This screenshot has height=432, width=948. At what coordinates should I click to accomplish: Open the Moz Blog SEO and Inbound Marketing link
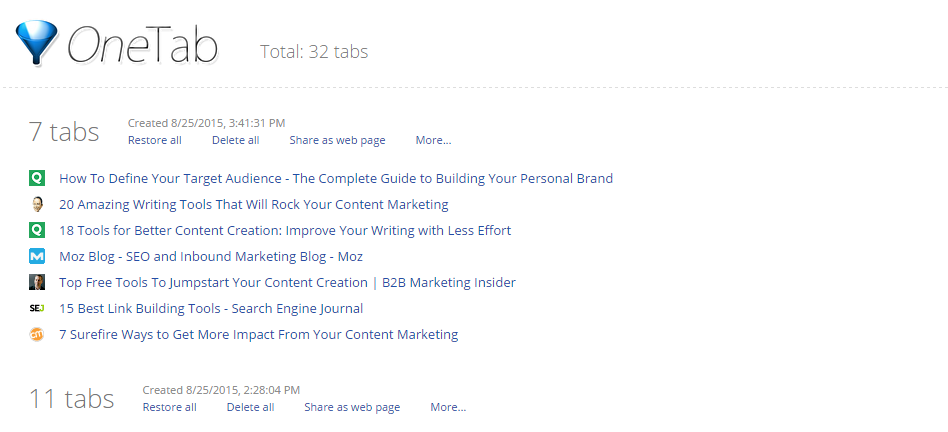tap(211, 256)
